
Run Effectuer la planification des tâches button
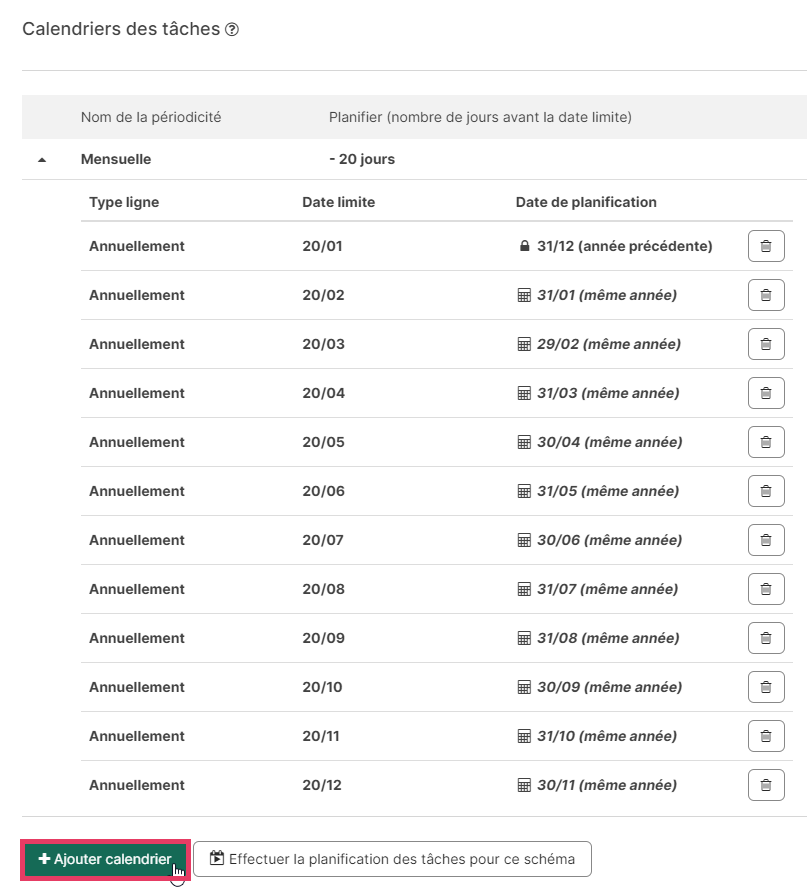pyautogui.click(x=392, y=859)
